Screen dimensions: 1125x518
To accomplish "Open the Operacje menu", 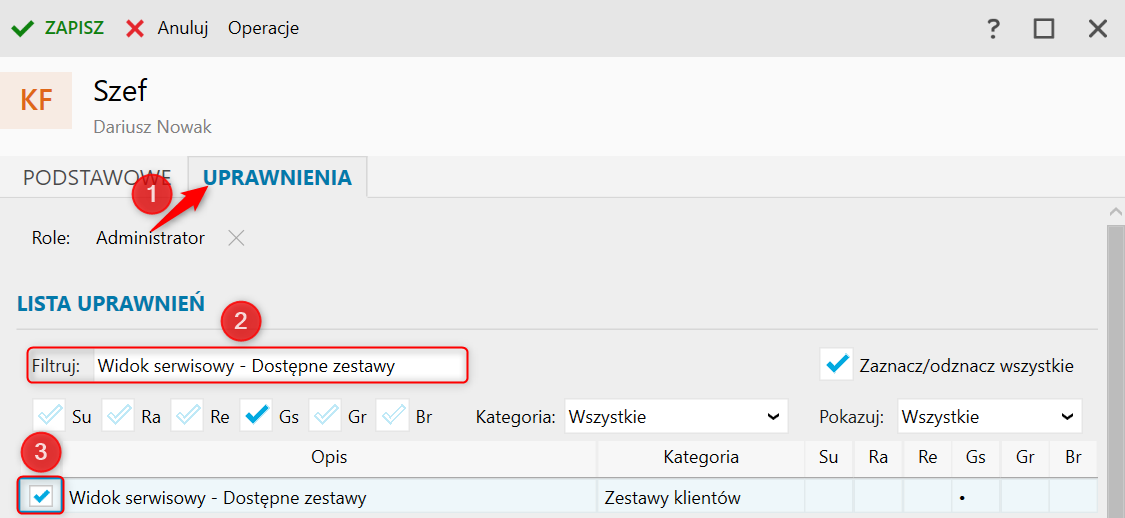I will tap(263, 29).
